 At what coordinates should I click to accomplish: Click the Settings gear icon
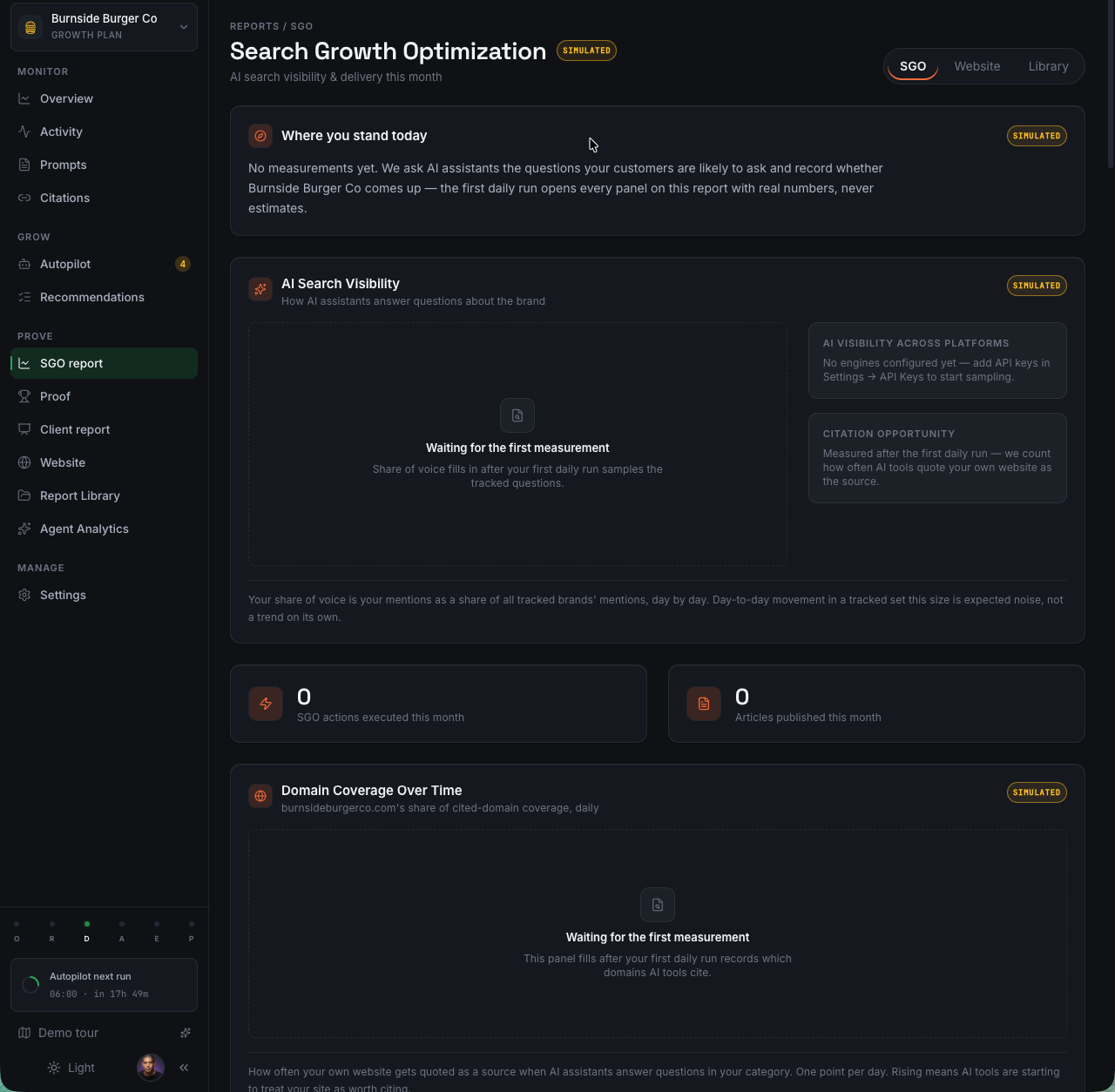click(x=24, y=595)
